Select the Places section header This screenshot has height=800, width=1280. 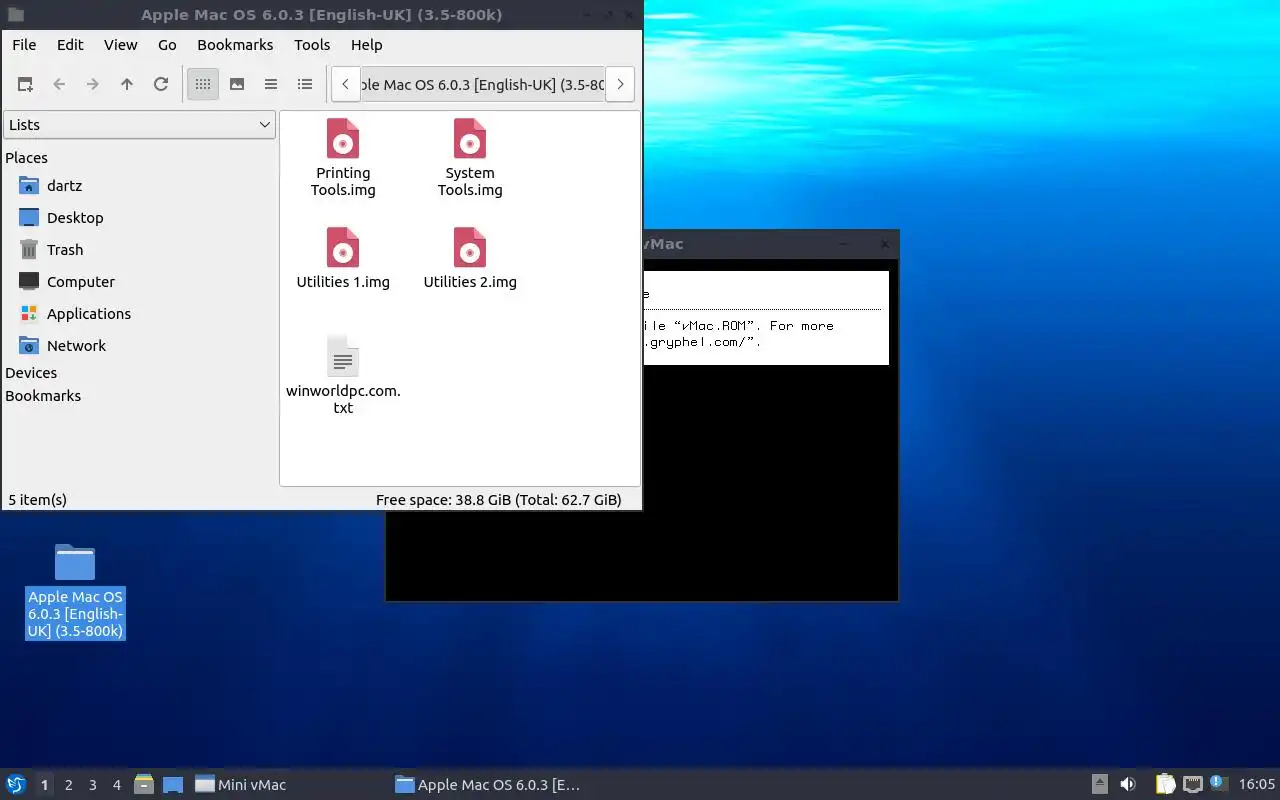[x=26, y=158]
